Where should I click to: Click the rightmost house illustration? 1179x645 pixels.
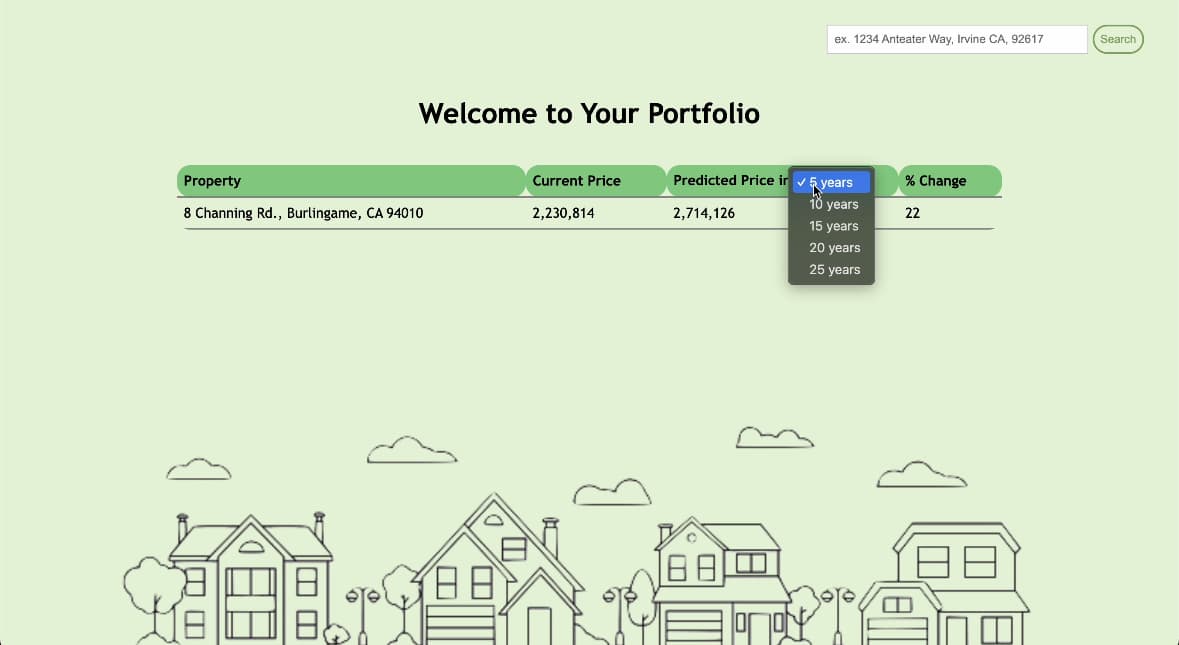(x=944, y=583)
